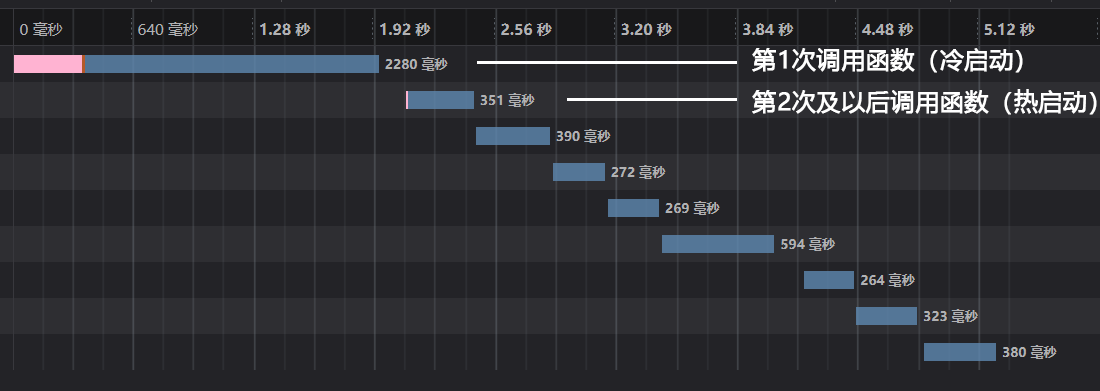Select the 264 毫秒 request bar
The width and height of the screenshot is (1100, 391).
pyautogui.click(x=829, y=280)
